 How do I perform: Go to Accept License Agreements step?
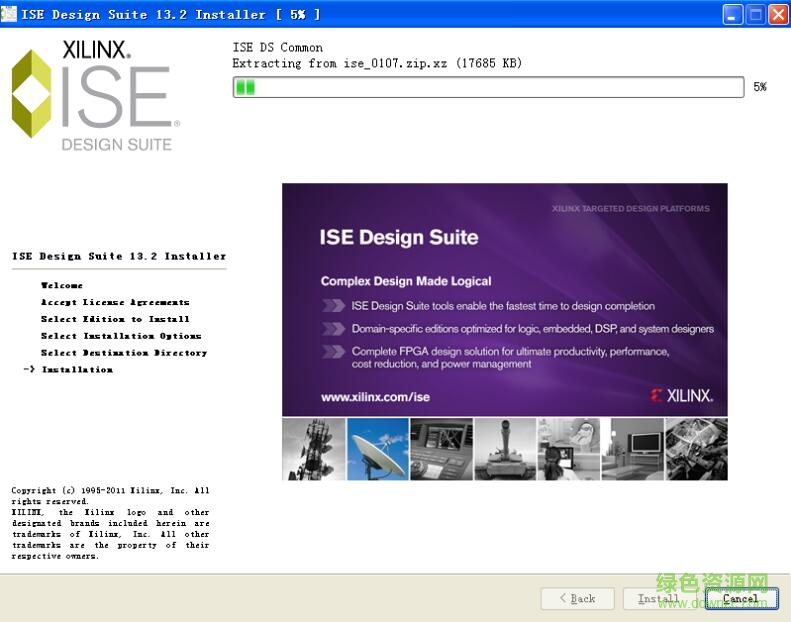[x=115, y=302]
